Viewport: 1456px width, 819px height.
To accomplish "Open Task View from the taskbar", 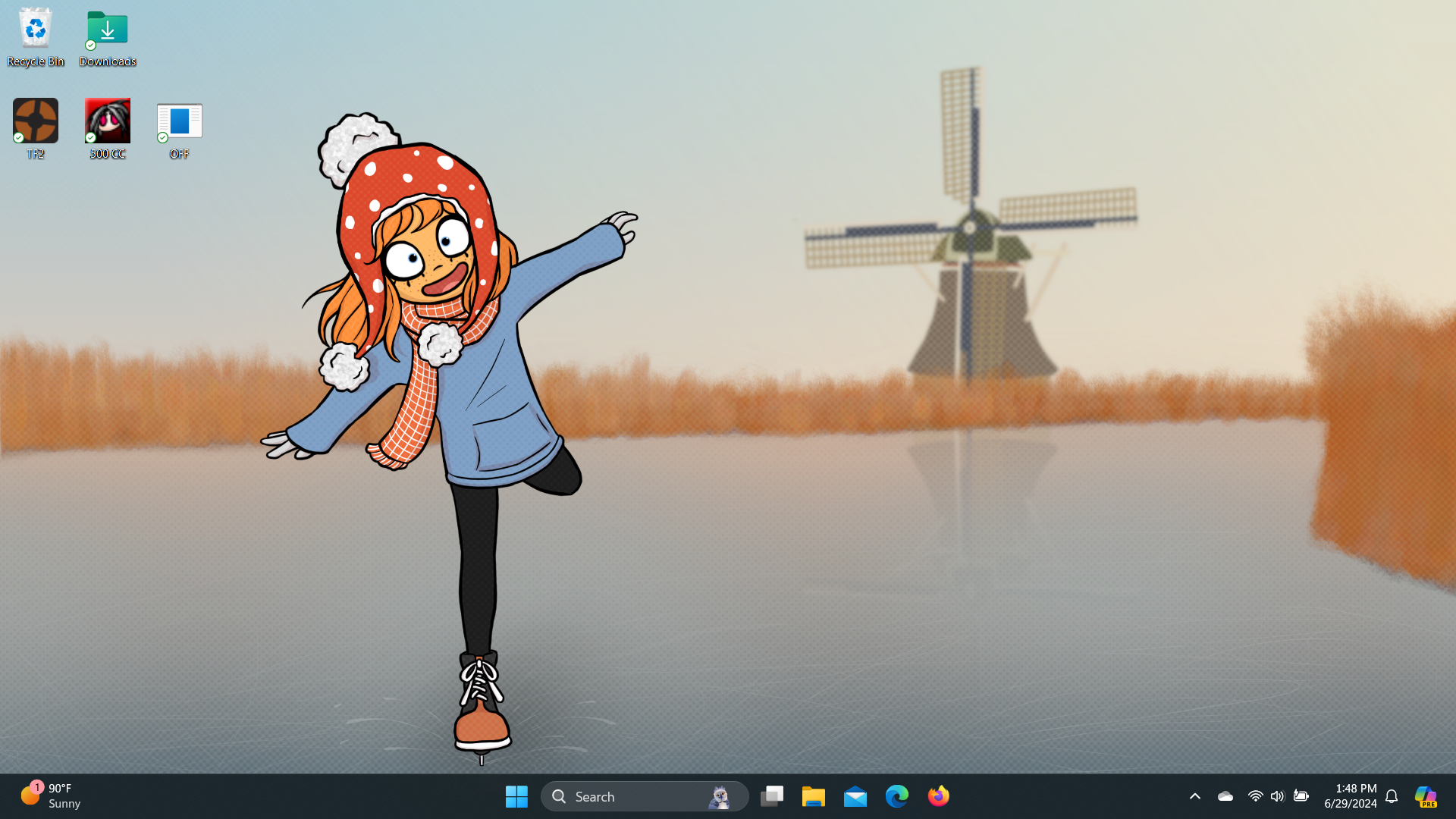I will click(x=772, y=796).
